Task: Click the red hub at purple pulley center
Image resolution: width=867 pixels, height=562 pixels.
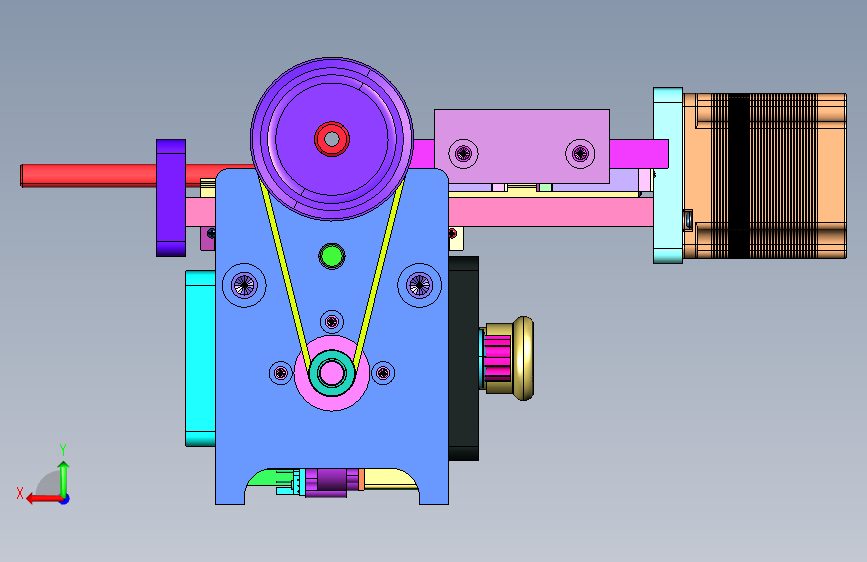Action: pos(332,139)
